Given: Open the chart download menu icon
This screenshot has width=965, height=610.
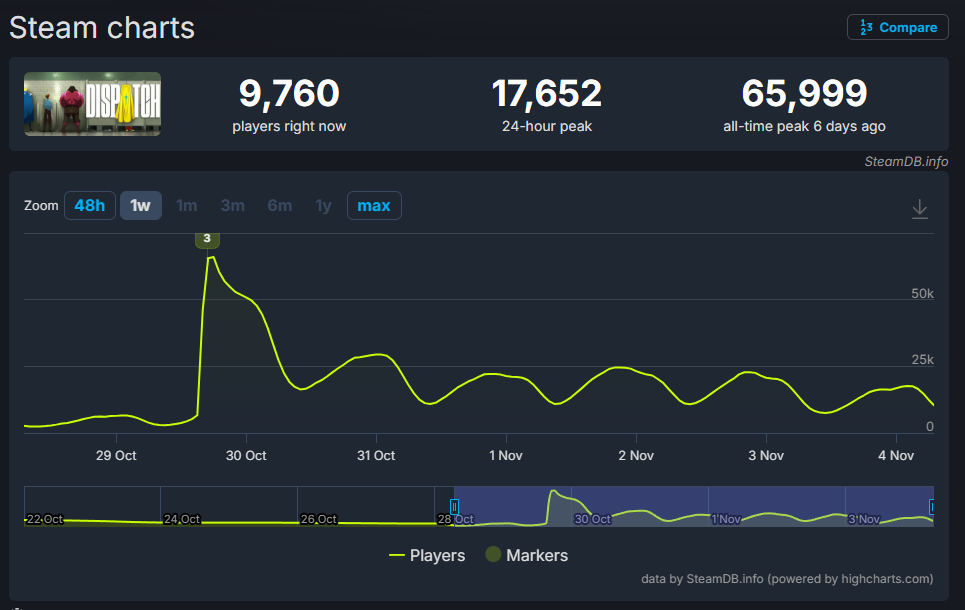Looking at the screenshot, I should (x=919, y=209).
